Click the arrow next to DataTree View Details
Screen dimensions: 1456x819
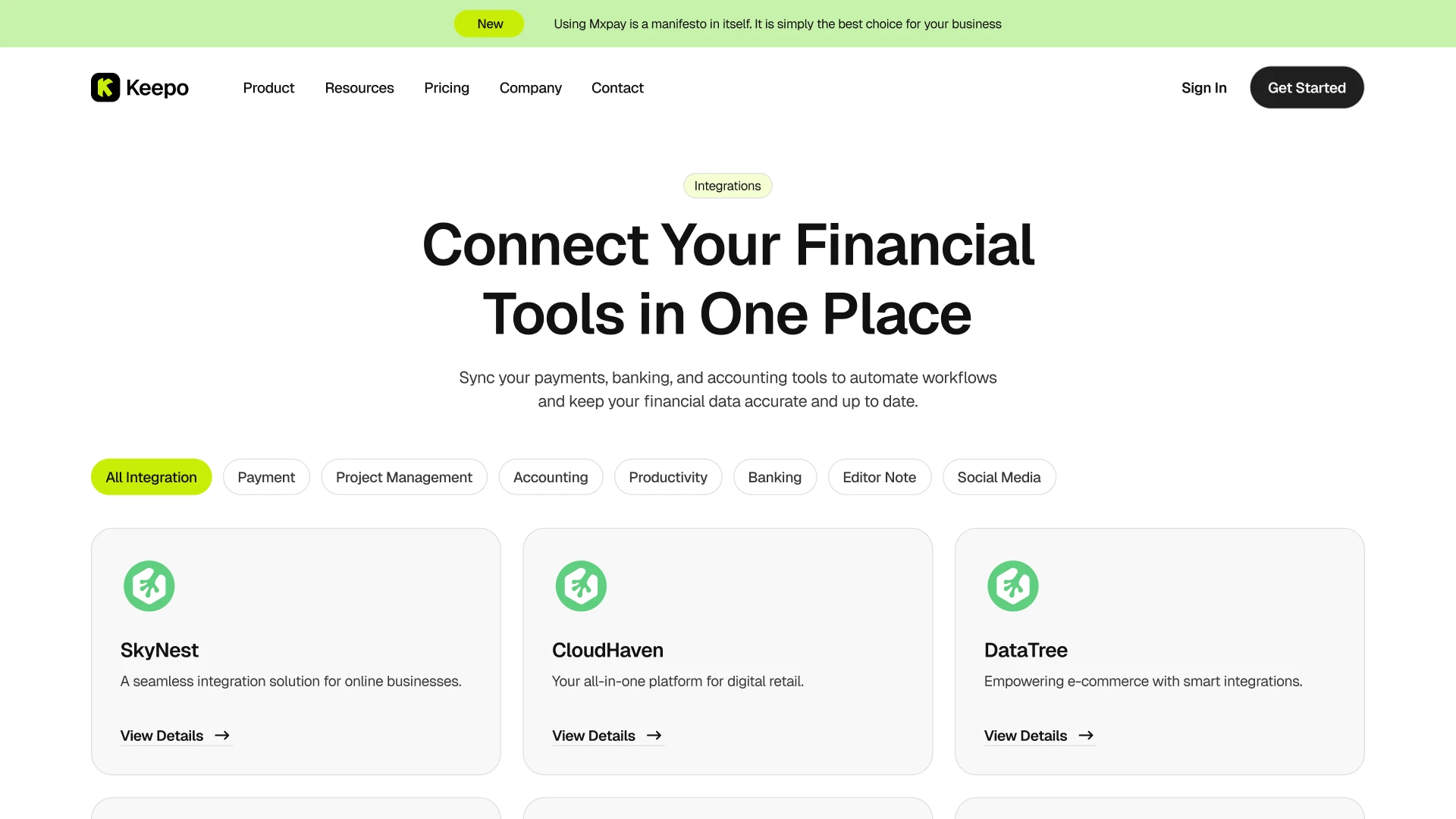click(1086, 736)
